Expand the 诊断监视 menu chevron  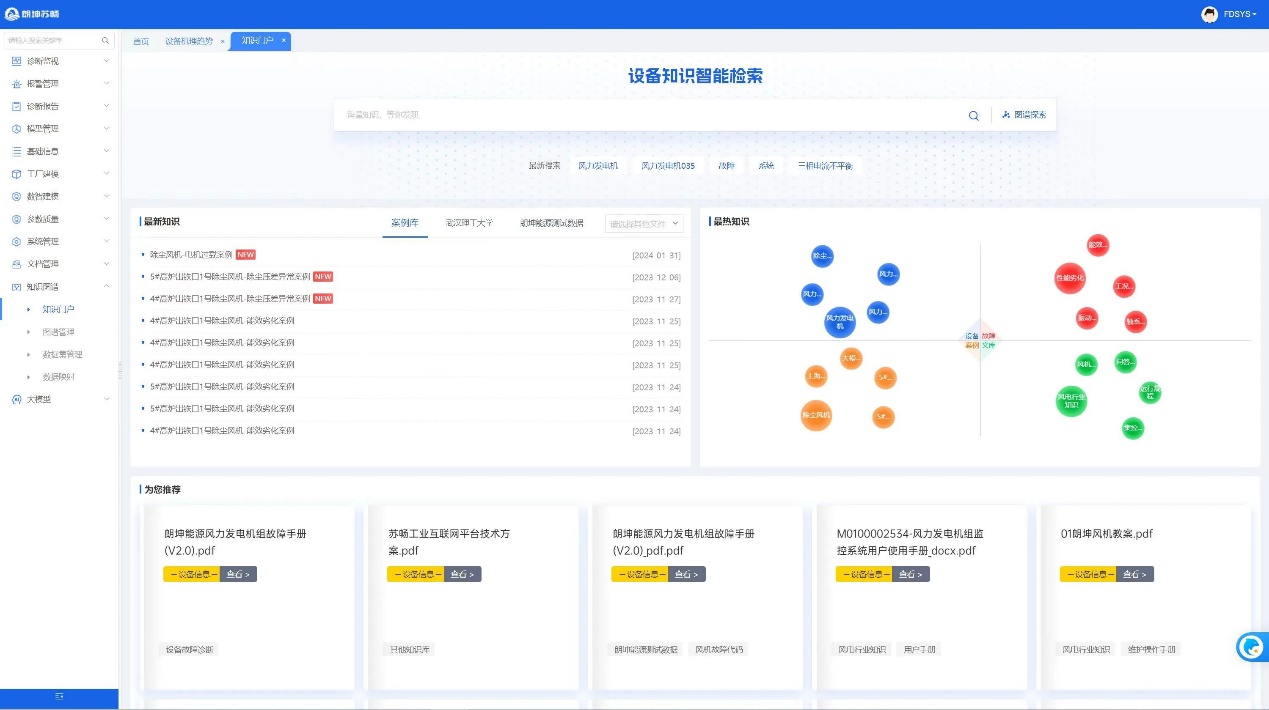106,61
